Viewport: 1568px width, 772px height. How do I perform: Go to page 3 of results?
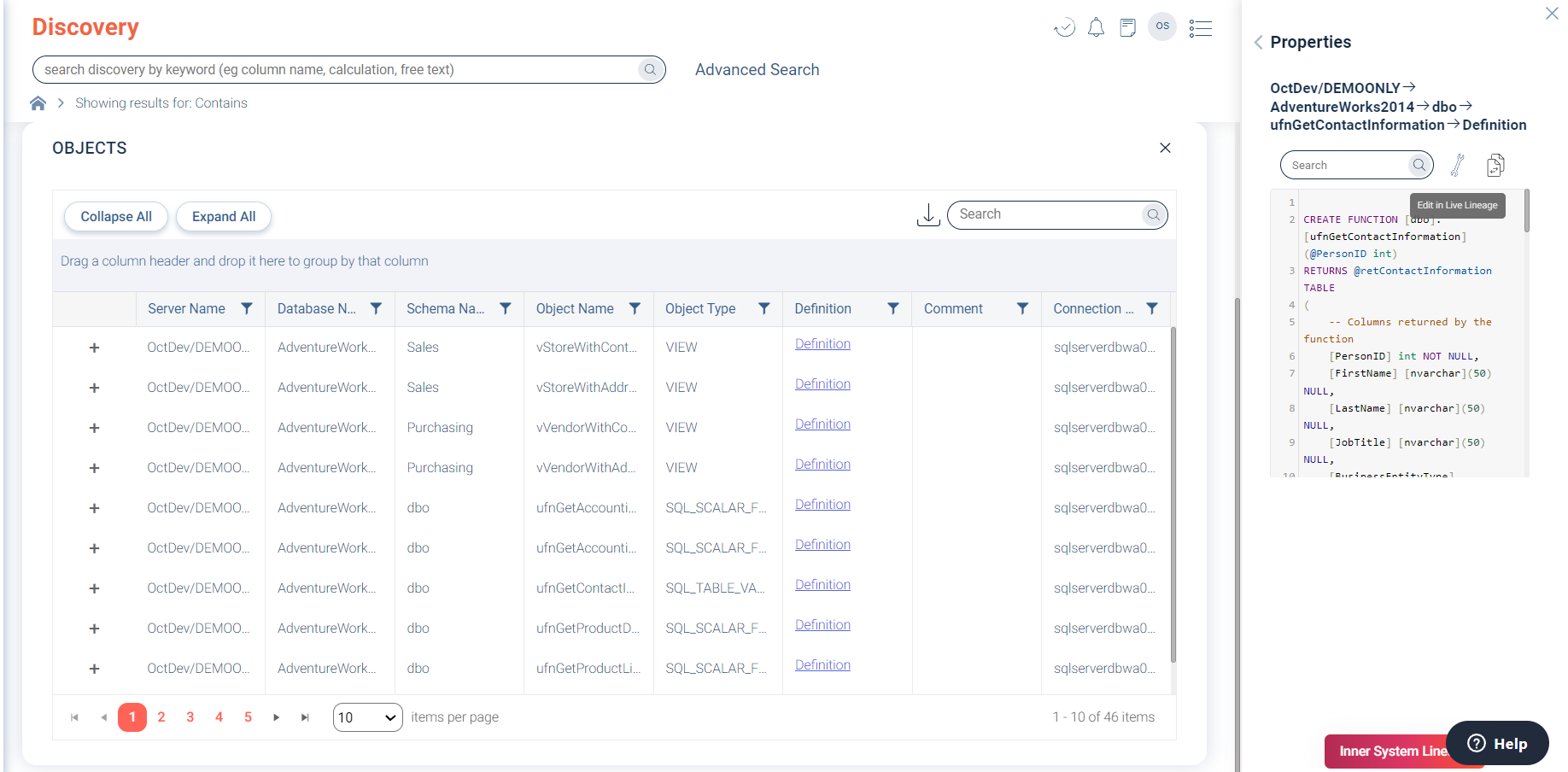(x=190, y=717)
